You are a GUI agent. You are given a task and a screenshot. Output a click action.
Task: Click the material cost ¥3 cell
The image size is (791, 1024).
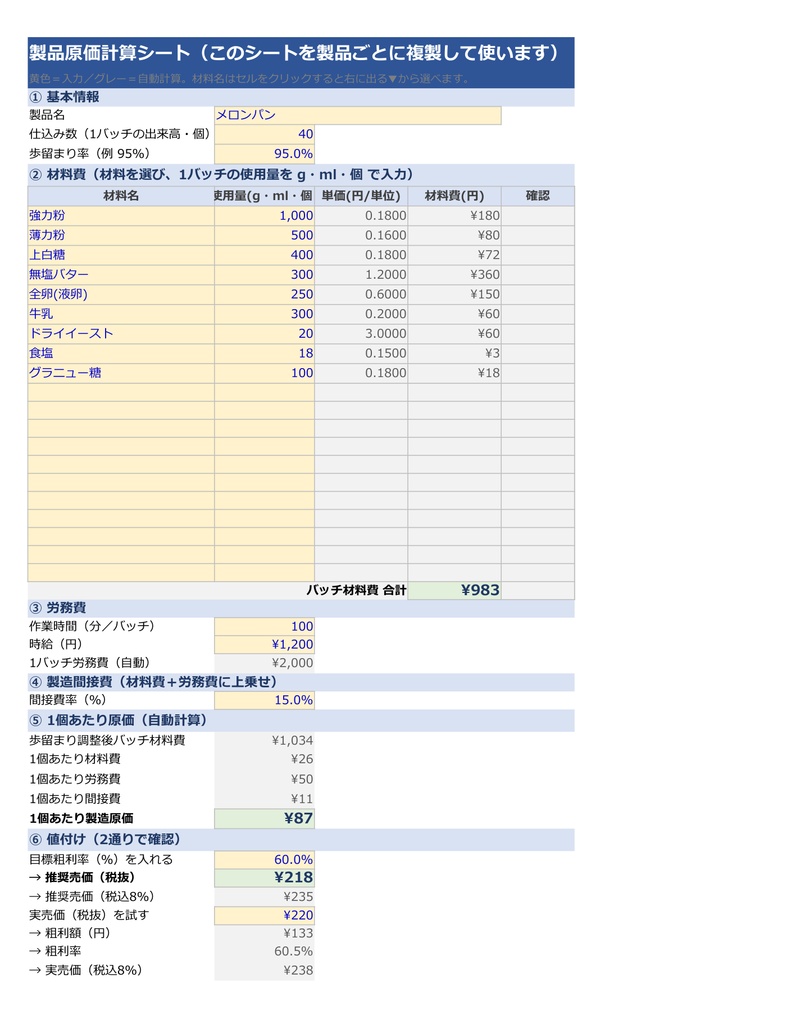pyautogui.click(x=455, y=353)
